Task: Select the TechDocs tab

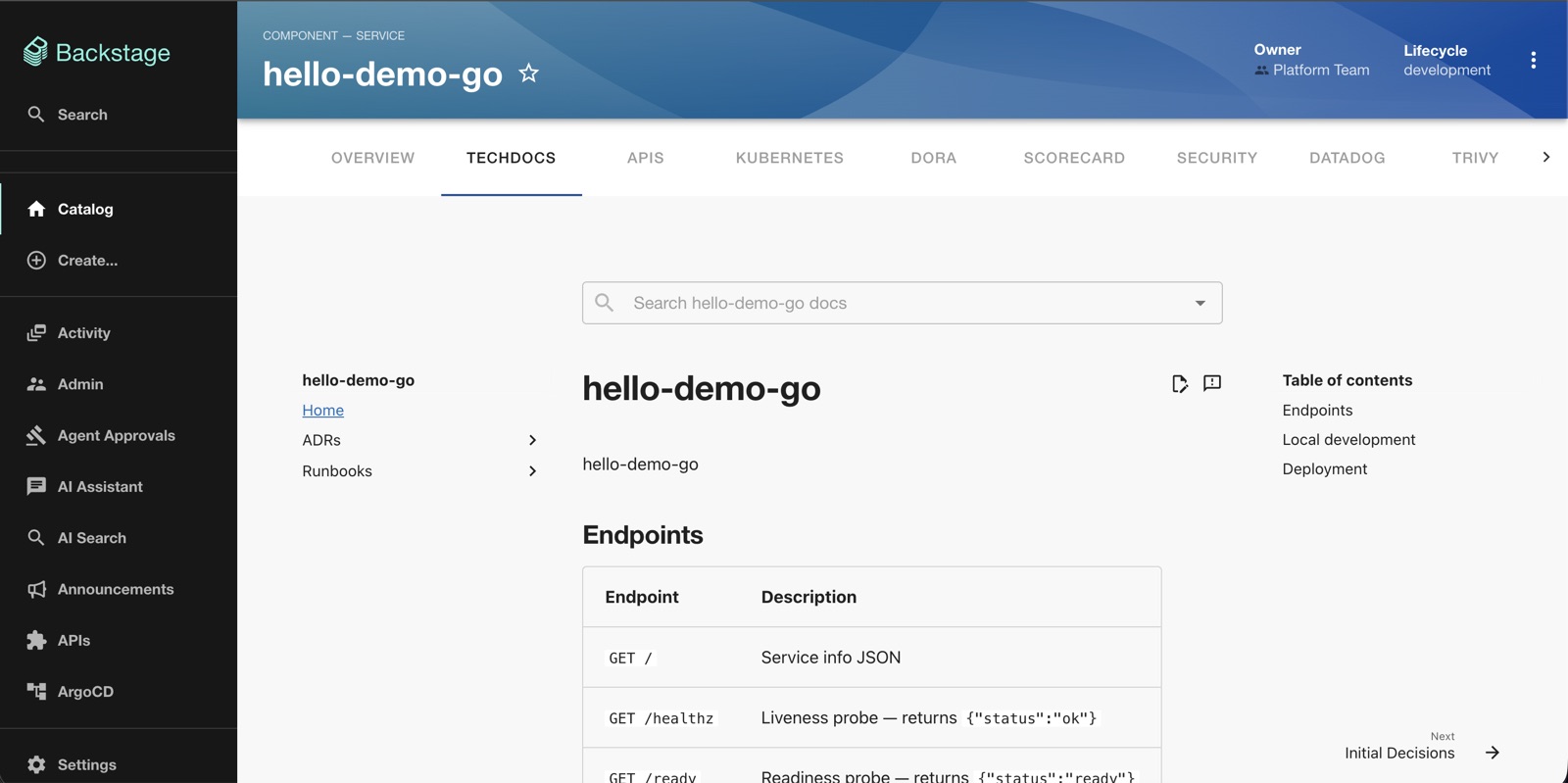Action: (x=512, y=158)
